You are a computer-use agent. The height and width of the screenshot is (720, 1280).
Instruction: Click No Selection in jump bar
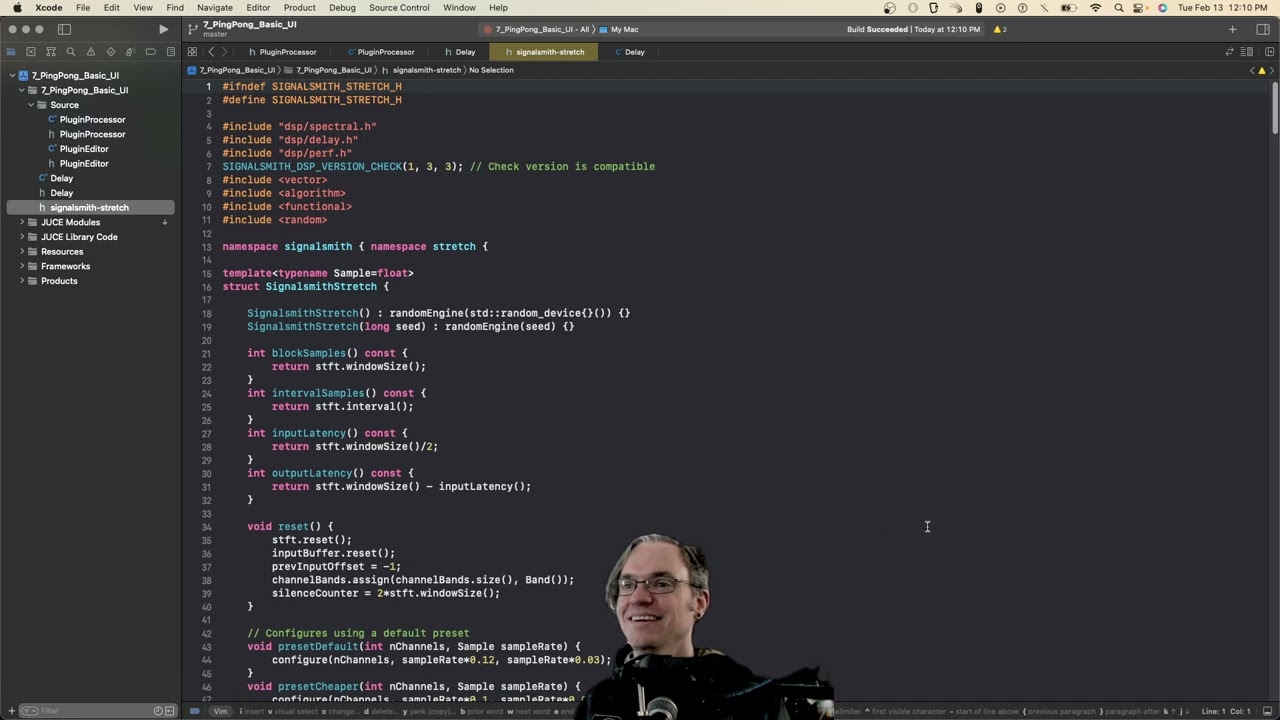click(491, 70)
